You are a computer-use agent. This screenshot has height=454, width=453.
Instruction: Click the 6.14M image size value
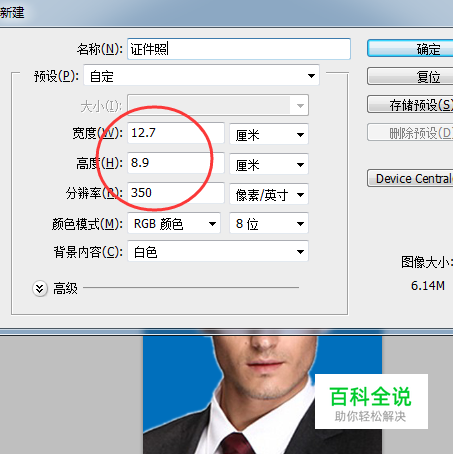click(x=428, y=285)
